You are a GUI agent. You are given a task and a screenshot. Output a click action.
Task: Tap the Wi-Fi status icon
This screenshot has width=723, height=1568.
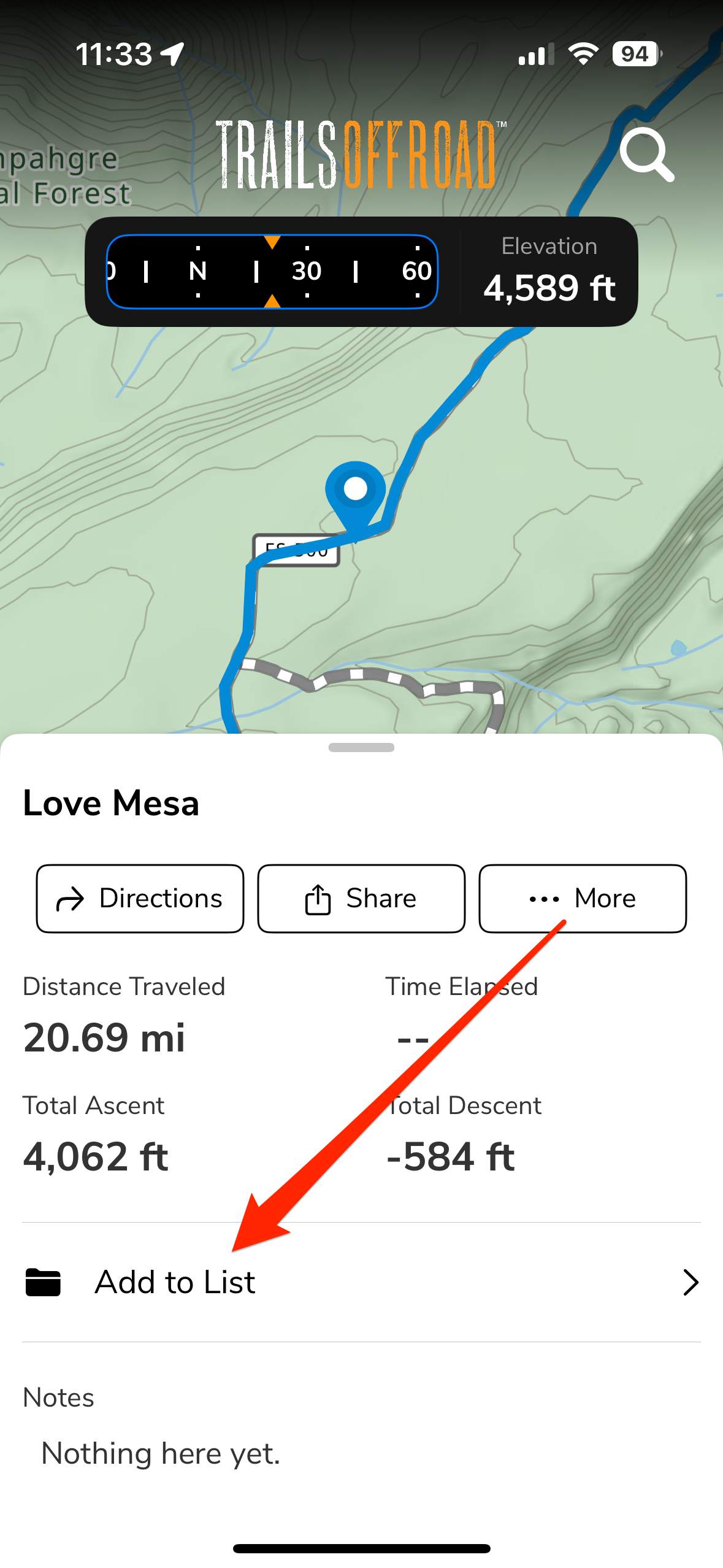(583, 54)
